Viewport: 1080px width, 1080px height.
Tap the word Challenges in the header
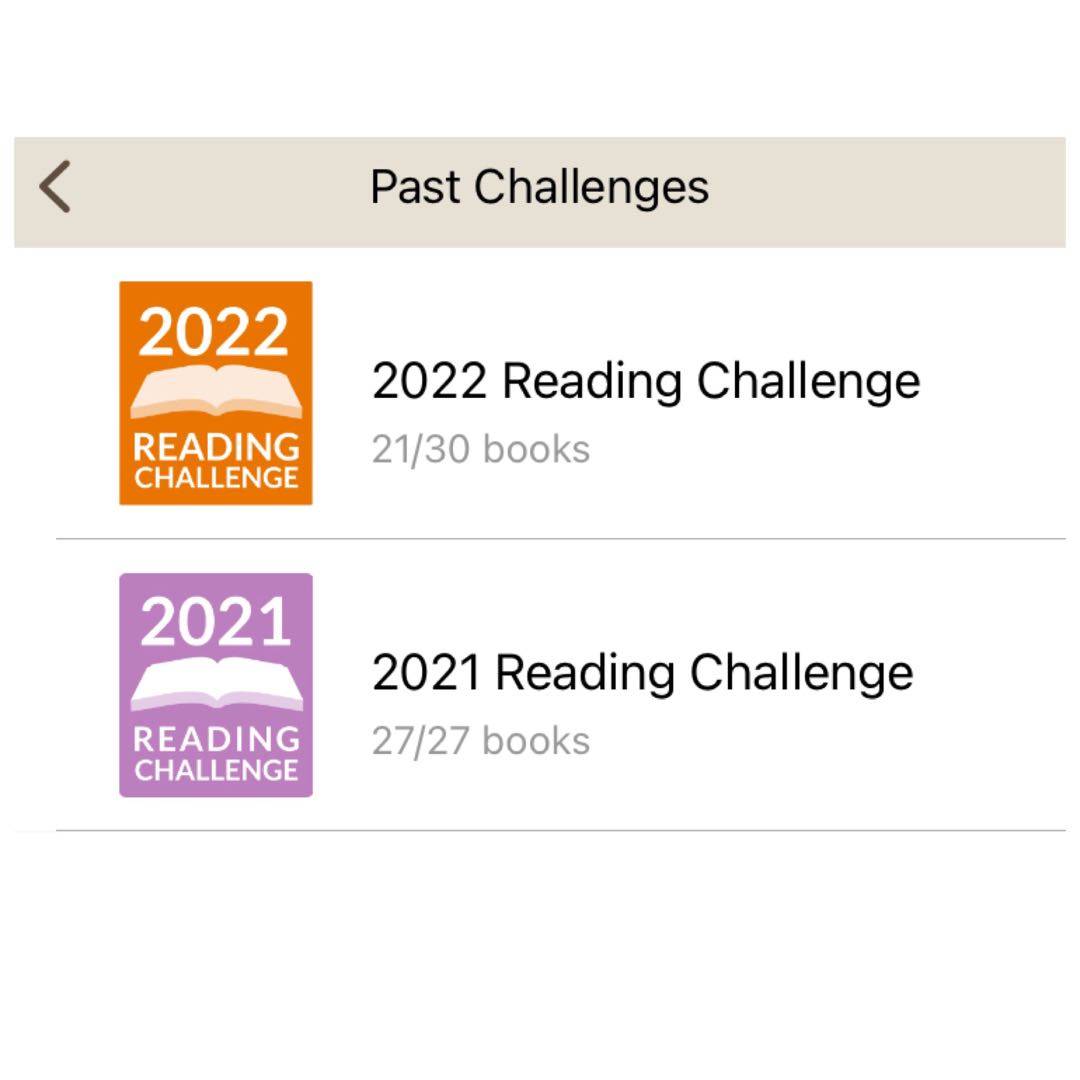(591, 187)
